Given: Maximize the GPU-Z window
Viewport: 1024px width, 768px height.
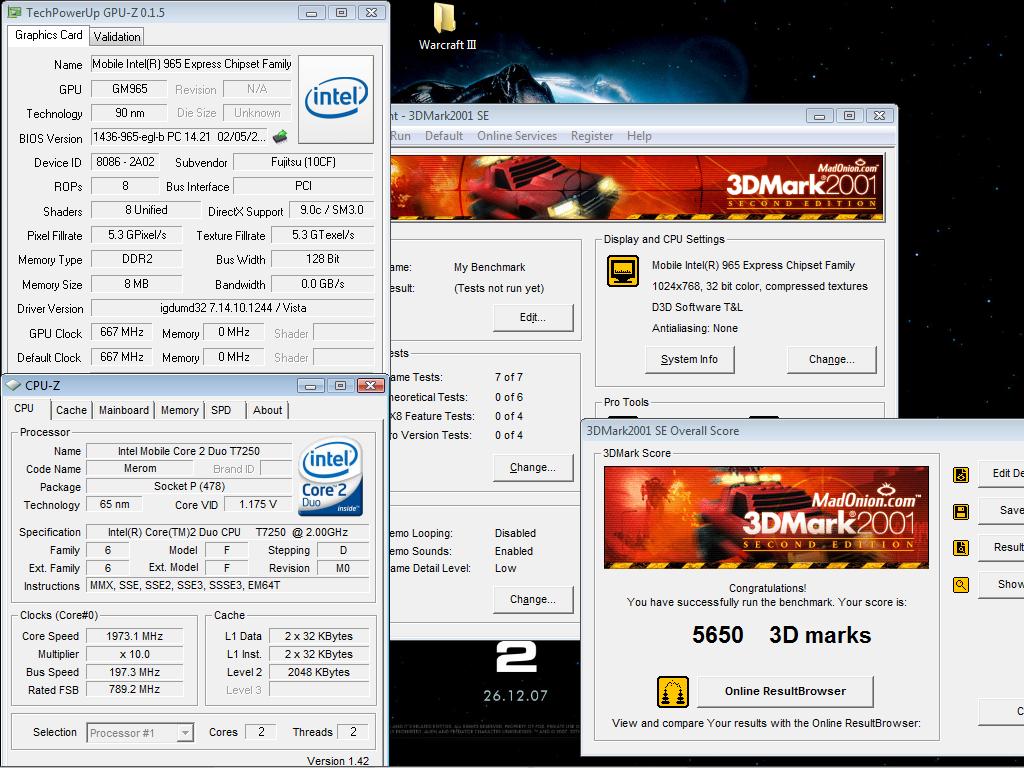Looking at the screenshot, I should pos(341,12).
